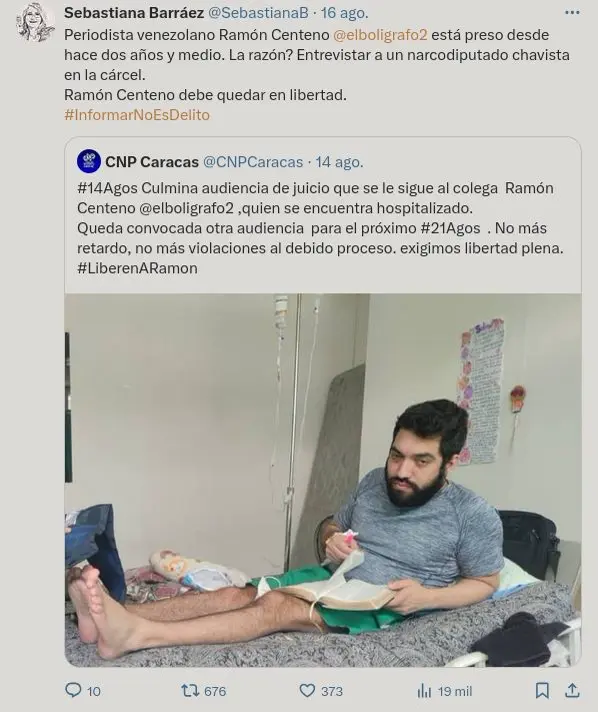598x712 pixels.
Task: Click the Sebastiana Barráez display name
Action: tap(134, 13)
